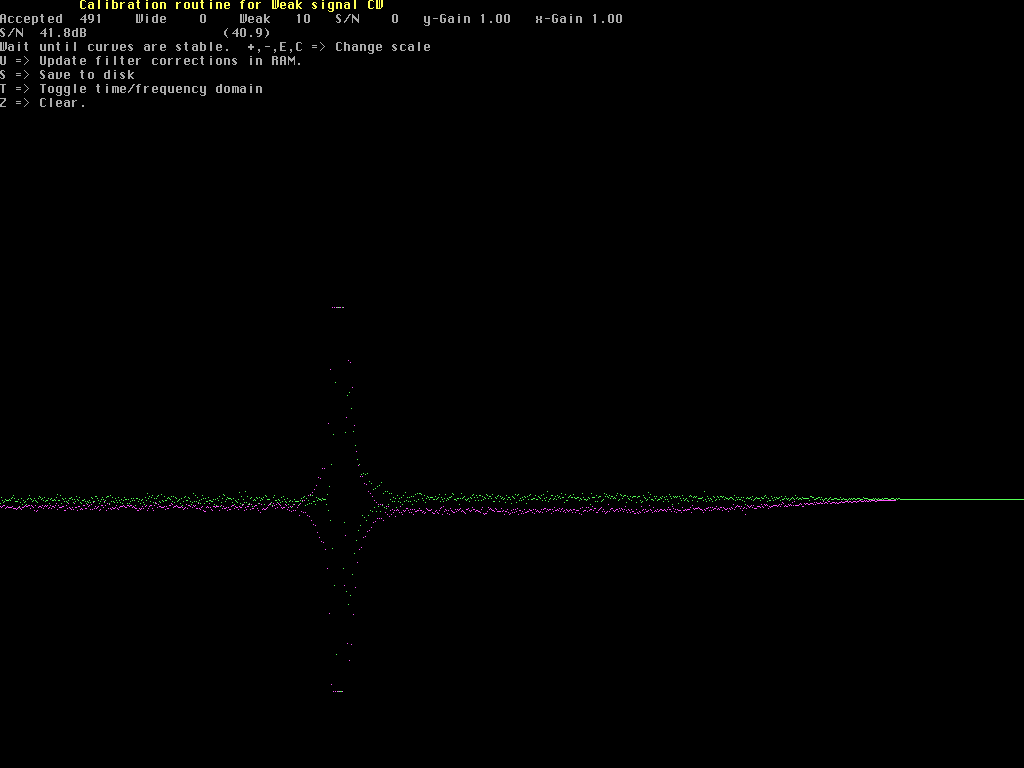Click the 'y-Gain 1.00' readout
The image size is (1024, 768).
pyautogui.click(x=467, y=19)
